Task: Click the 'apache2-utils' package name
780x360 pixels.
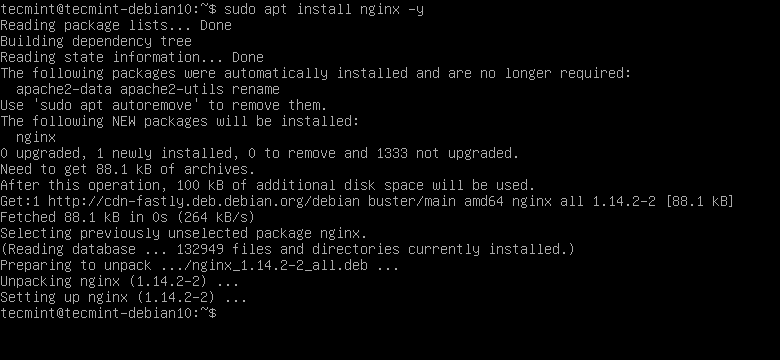Action: (172, 90)
